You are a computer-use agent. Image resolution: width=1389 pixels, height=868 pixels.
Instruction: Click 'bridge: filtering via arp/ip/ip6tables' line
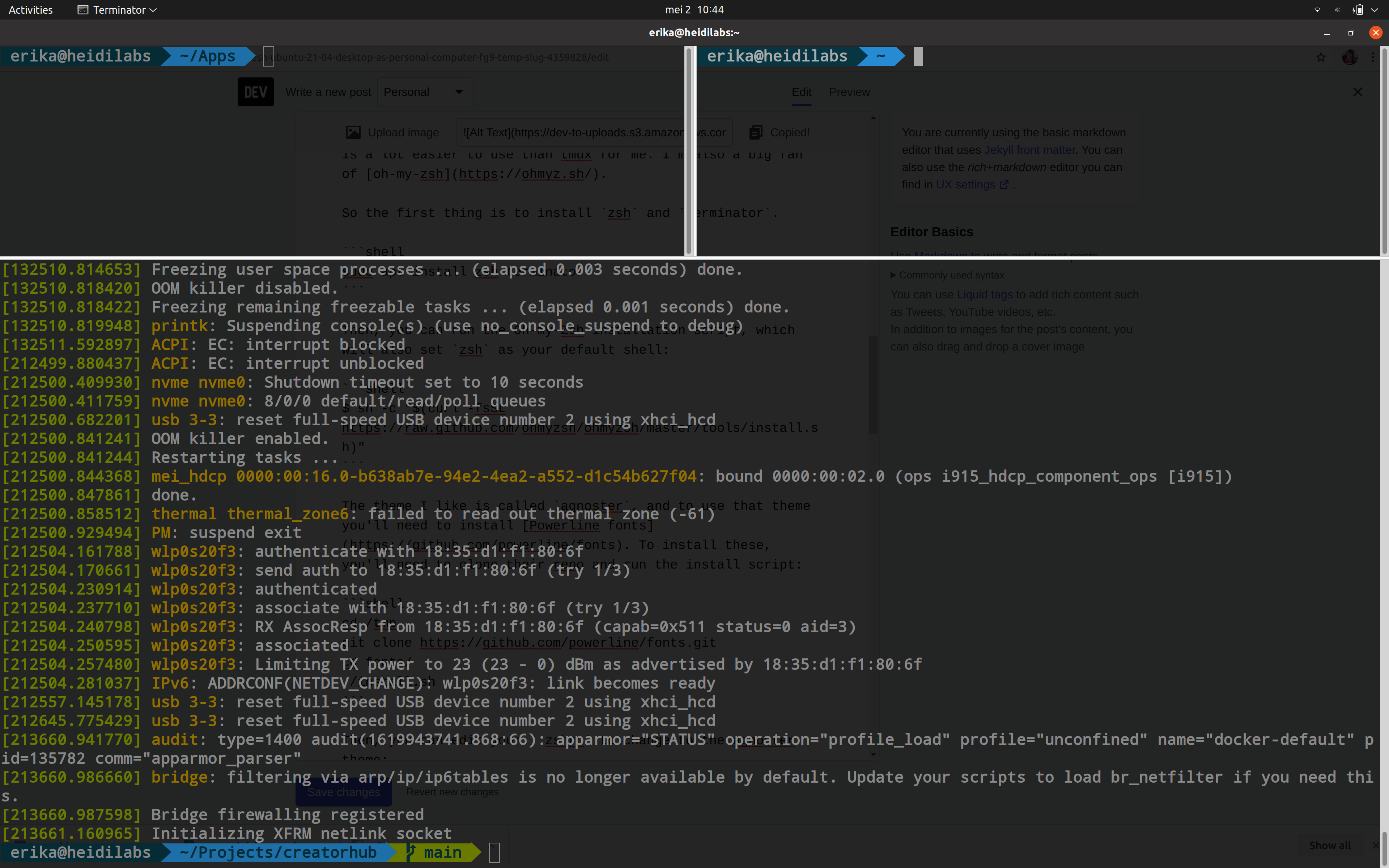pos(688,787)
